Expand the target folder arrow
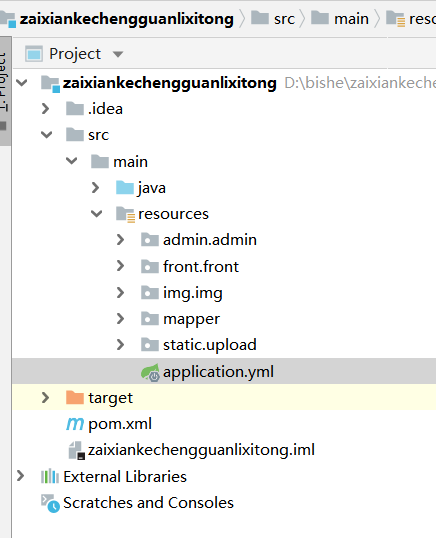 coord(46,398)
